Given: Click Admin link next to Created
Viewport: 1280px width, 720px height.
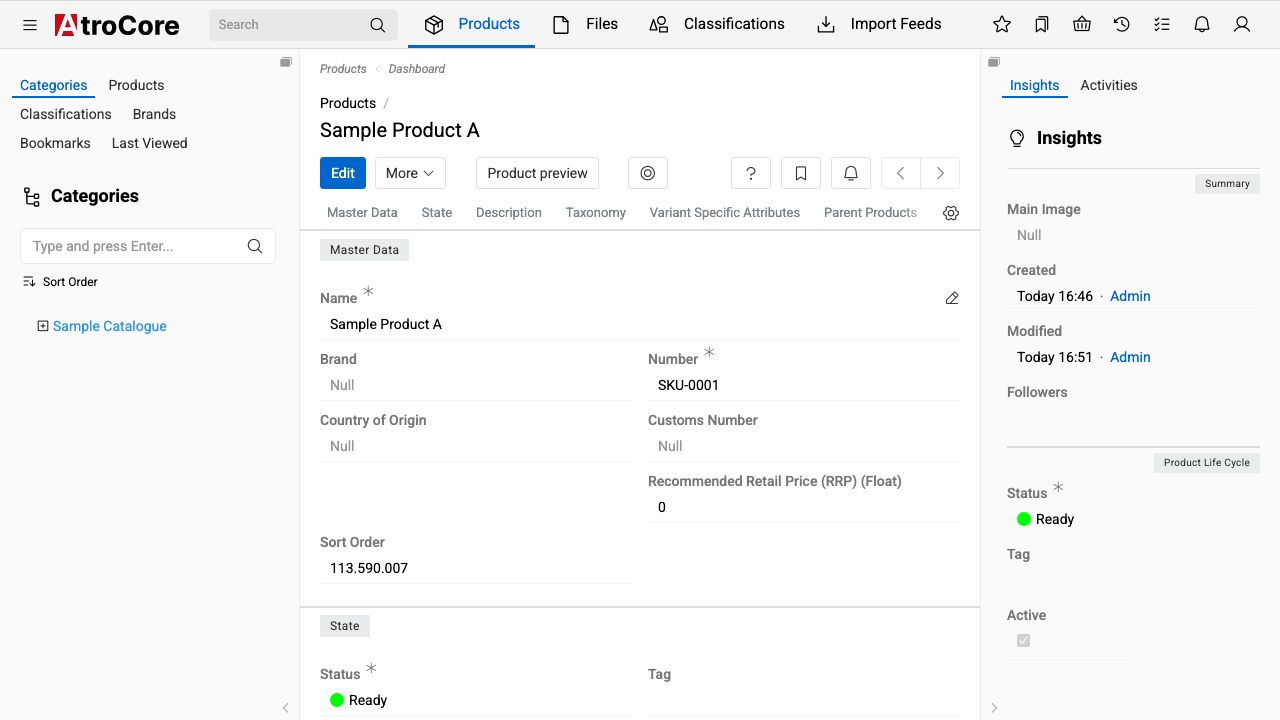Looking at the screenshot, I should click(1130, 296).
